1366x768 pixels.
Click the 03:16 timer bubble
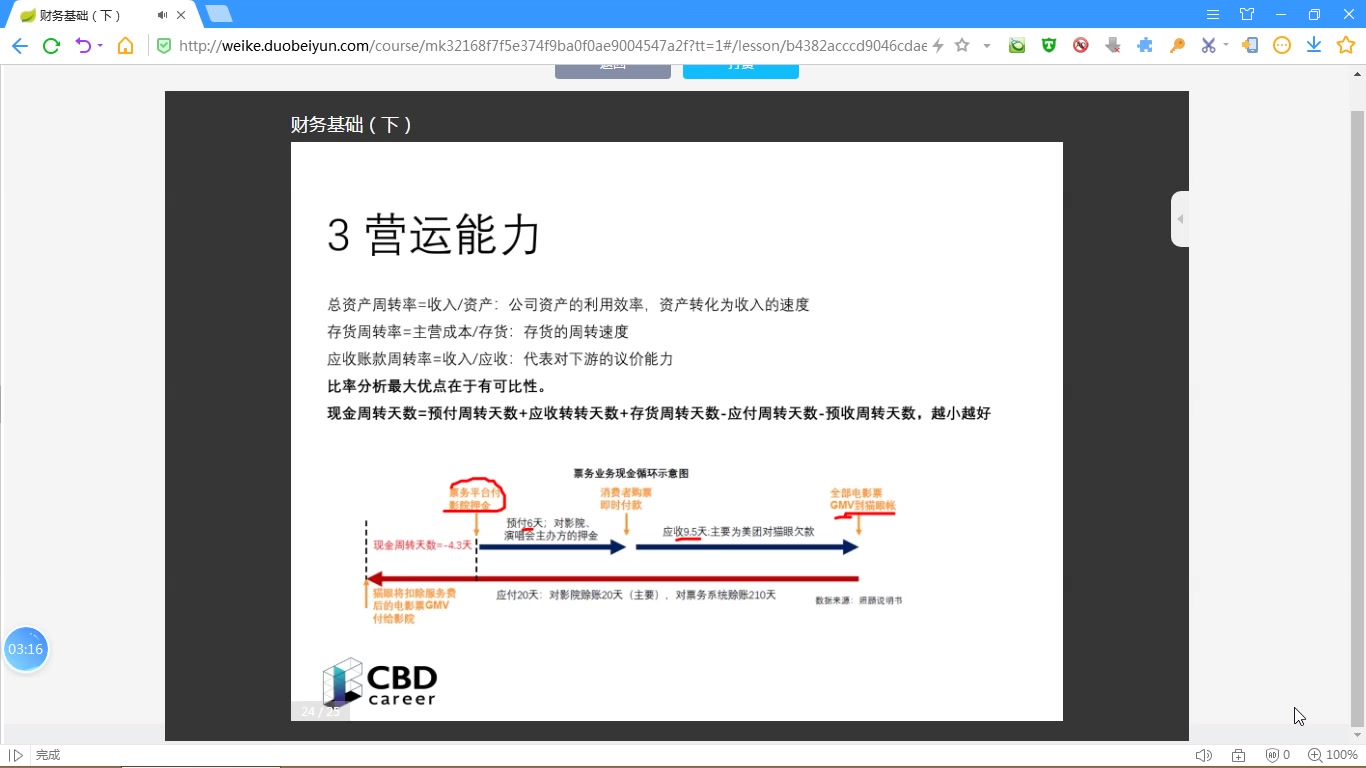[x=26, y=649]
